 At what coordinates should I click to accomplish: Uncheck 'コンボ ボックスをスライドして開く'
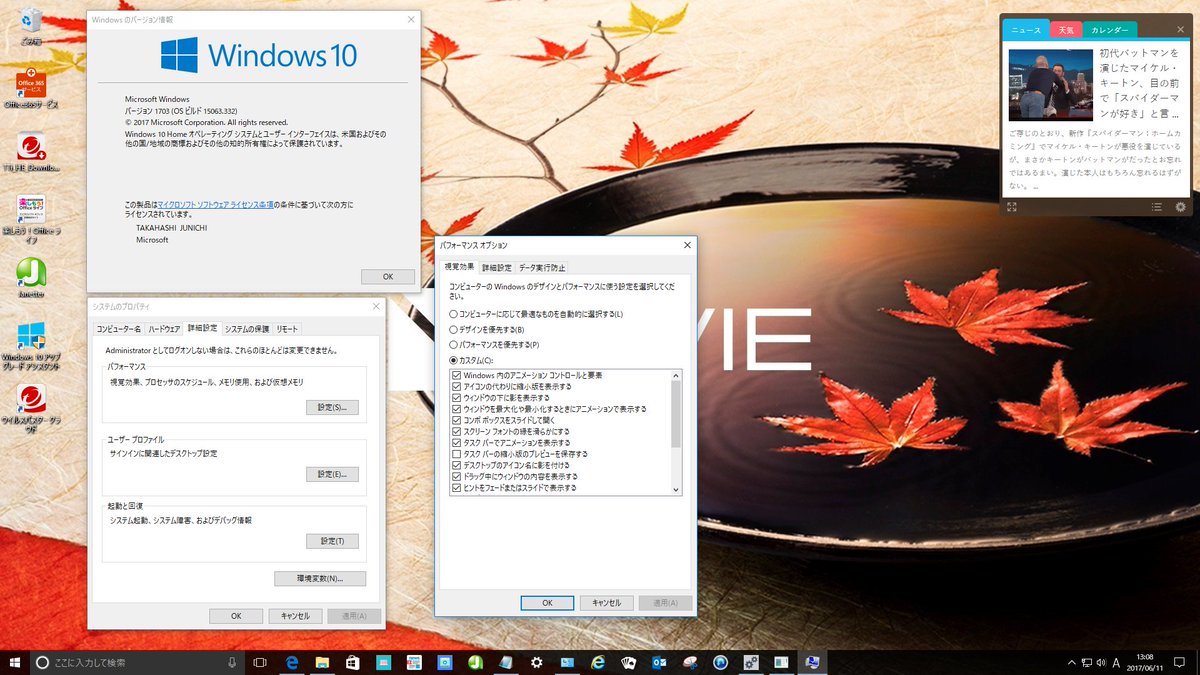tap(457, 420)
